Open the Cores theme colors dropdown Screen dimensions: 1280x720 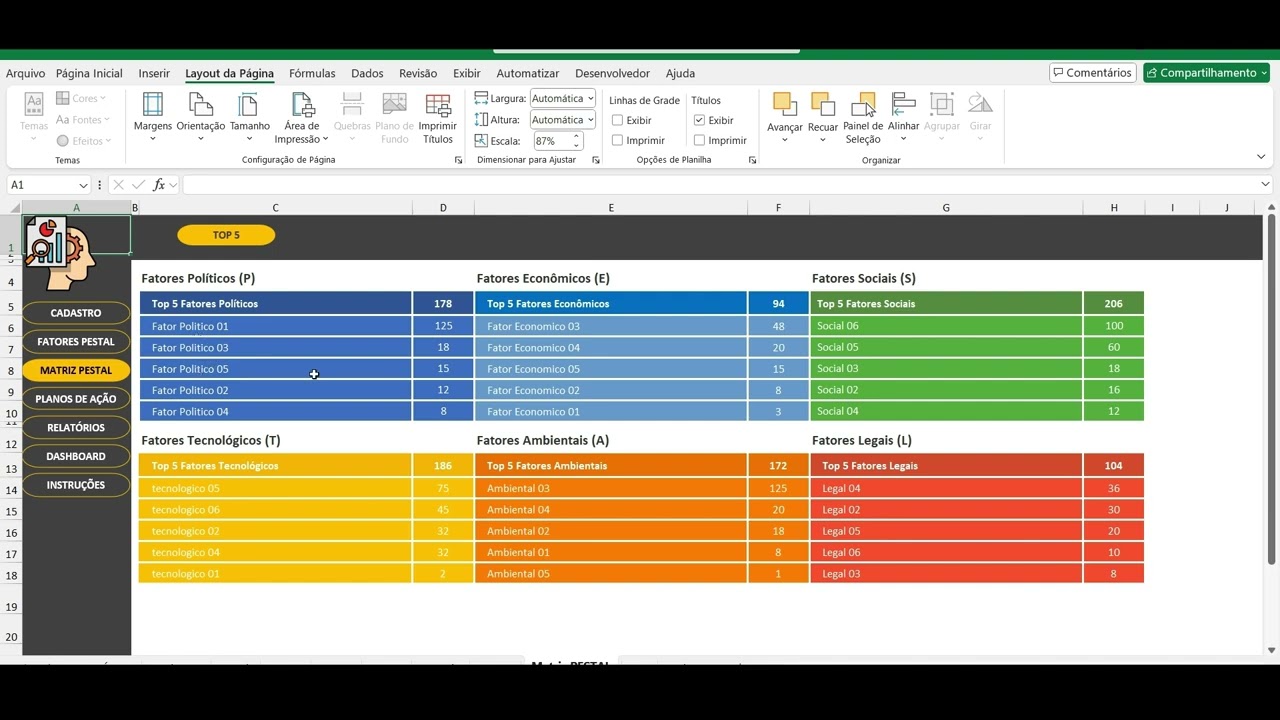click(82, 98)
